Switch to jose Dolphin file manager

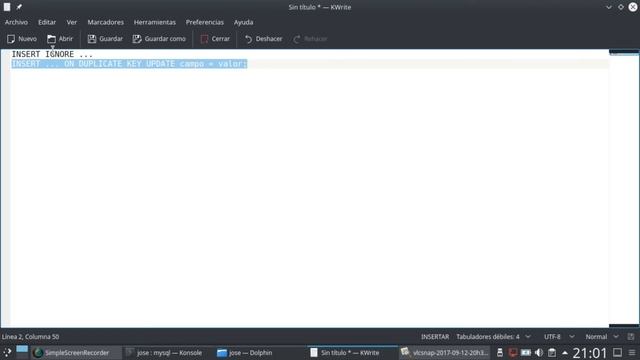244,353
